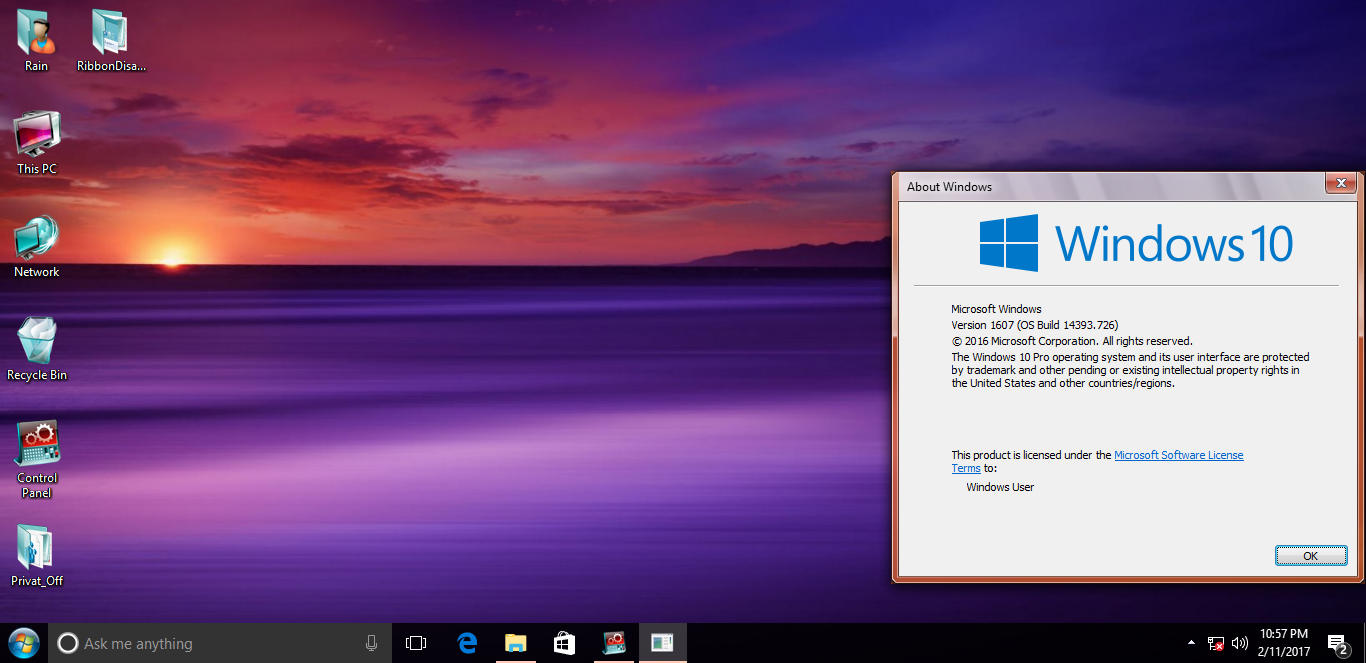Open File Explorer from the taskbar
This screenshot has width=1366, height=663.
[x=515, y=643]
